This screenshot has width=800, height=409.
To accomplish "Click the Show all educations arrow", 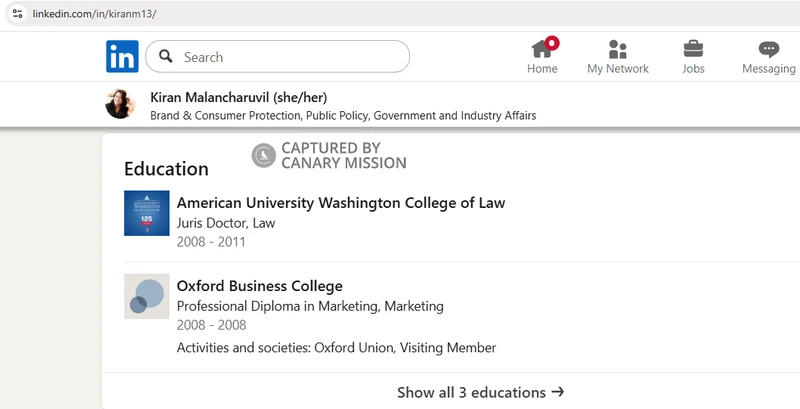I will pos(558,392).
